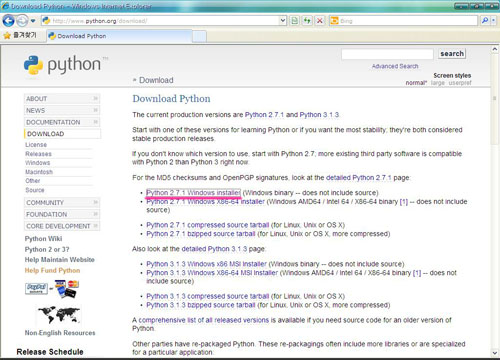Download Python 3.1.3 bzipped source tarball

pos(201,305)
